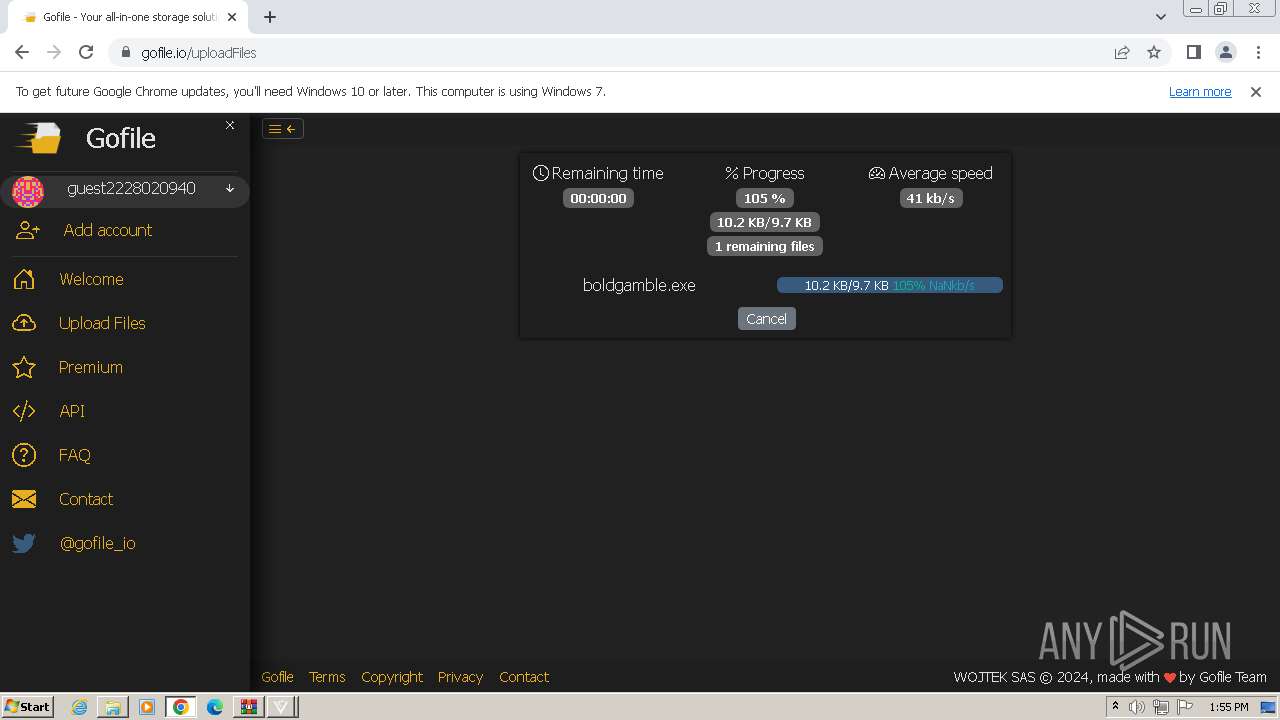1280x720 pixels.
Task: Click the Remaining time clock icon
Action: 541,173
